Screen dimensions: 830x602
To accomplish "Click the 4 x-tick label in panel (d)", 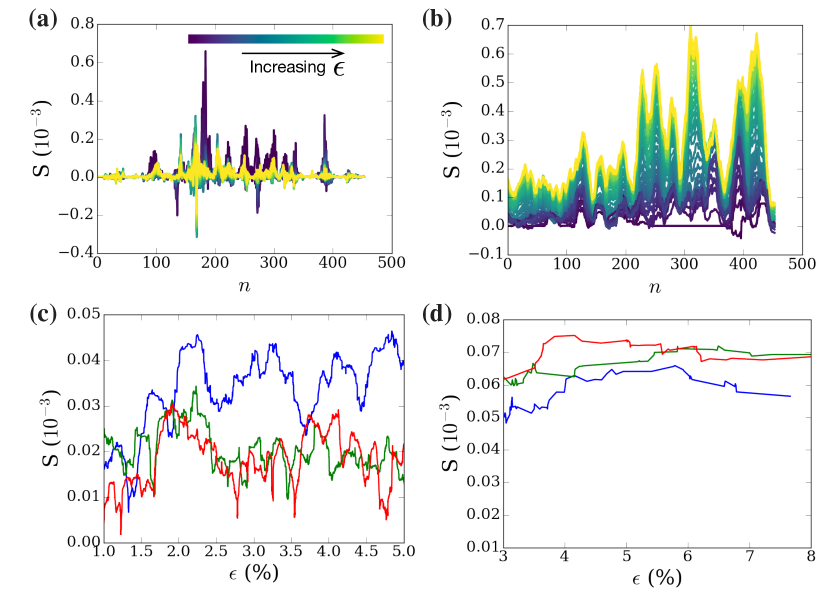I will [x=565, y=556].
